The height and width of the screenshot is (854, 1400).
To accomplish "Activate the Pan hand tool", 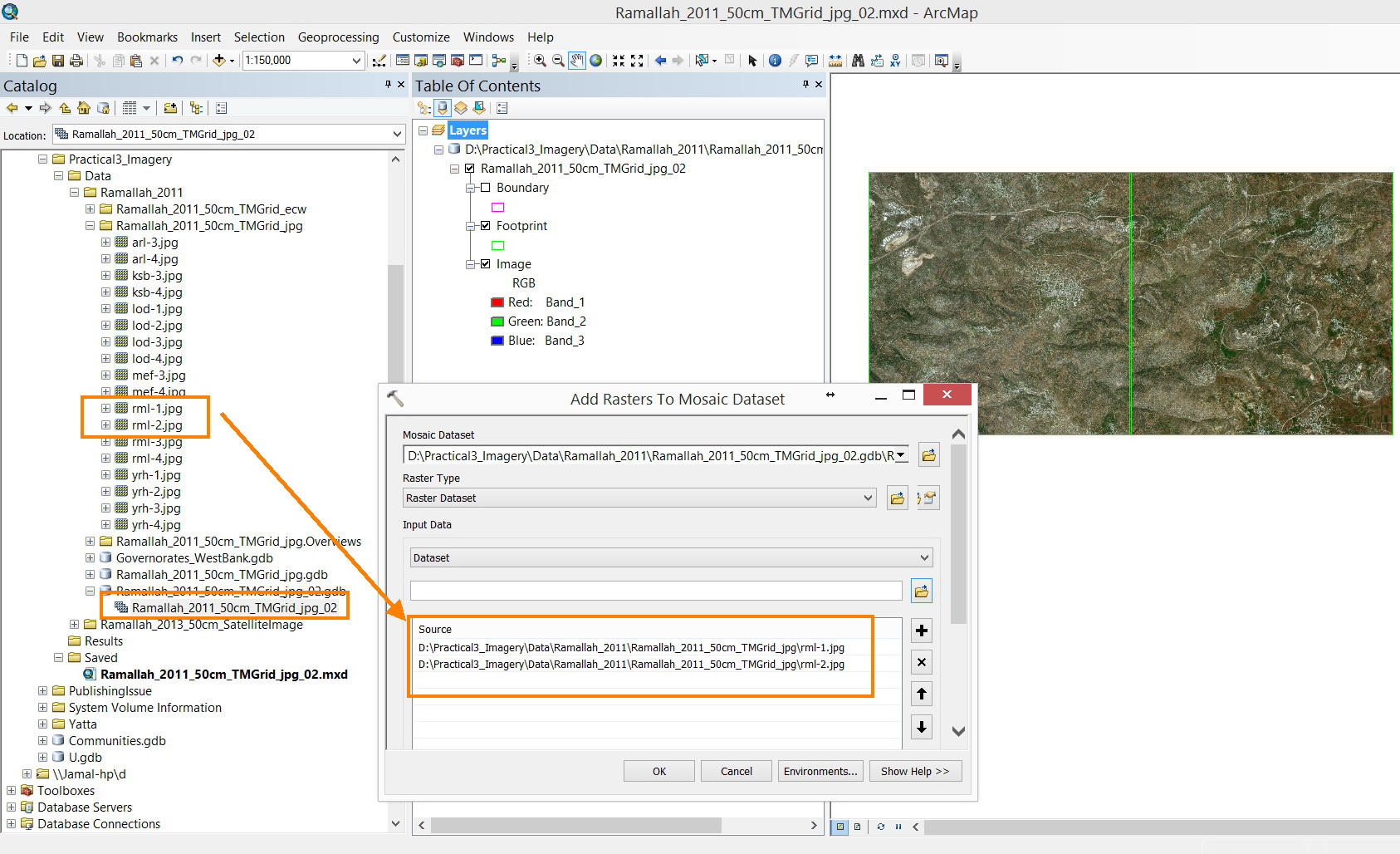I will (577, 61).
